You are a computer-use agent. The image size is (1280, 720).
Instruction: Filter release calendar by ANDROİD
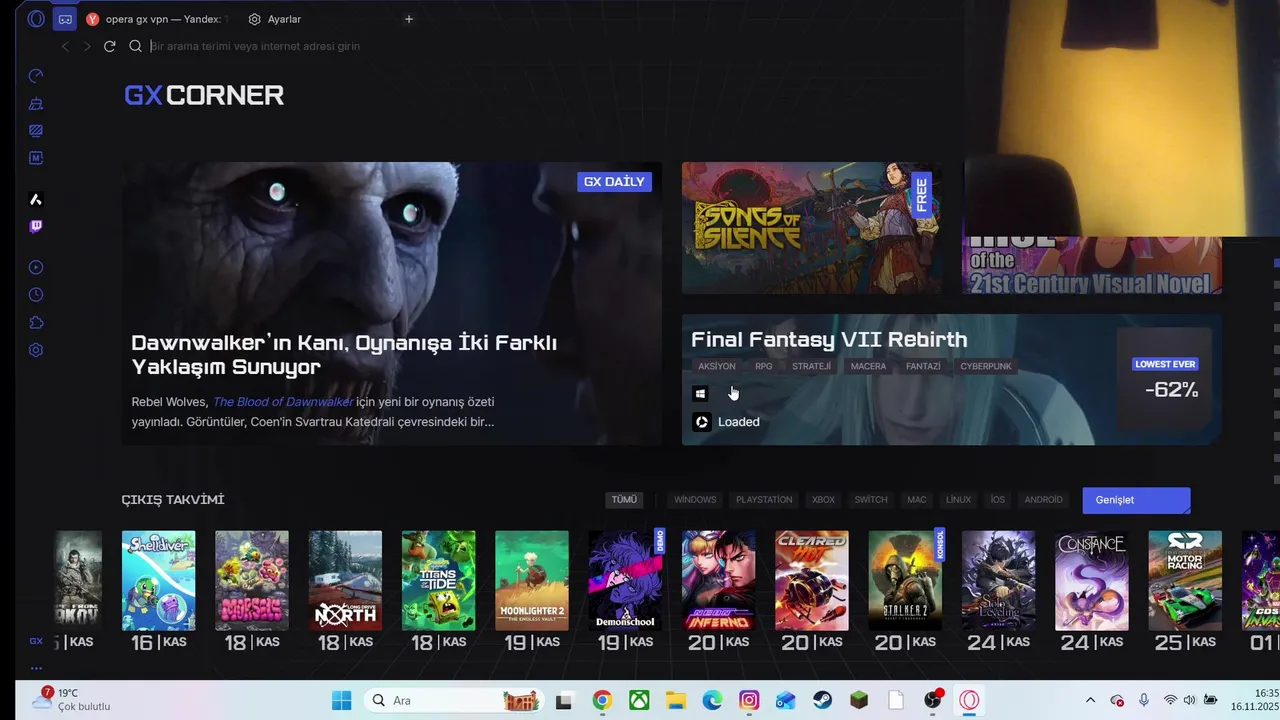coord(1043,500)
